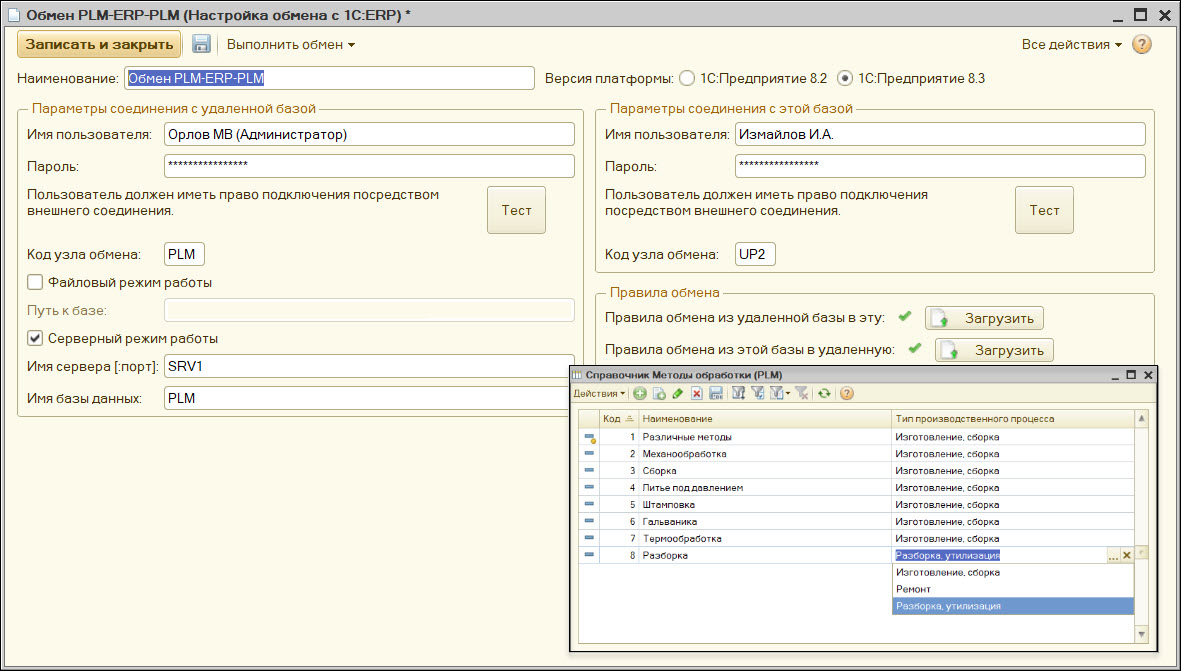This screenshot has width=1181, height=671.
Task: Click the red X delete-mark icon in the Справочник toolbar
Action: [697, 394]
